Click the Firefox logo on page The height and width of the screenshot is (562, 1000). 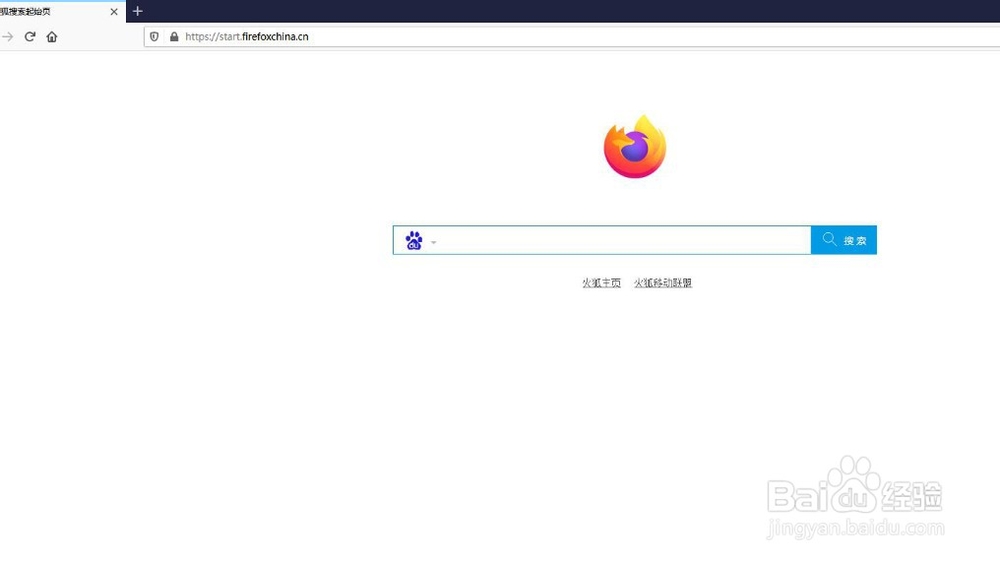635,147
